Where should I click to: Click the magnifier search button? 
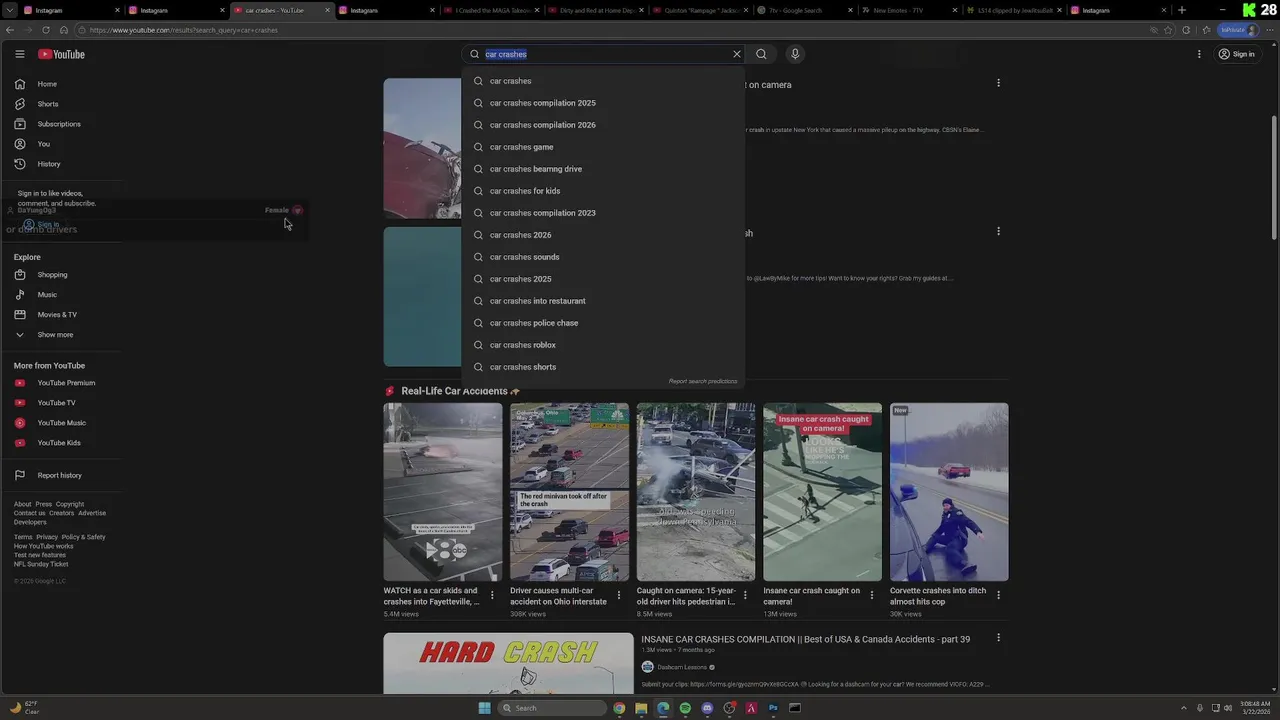(x=761, y=54)
